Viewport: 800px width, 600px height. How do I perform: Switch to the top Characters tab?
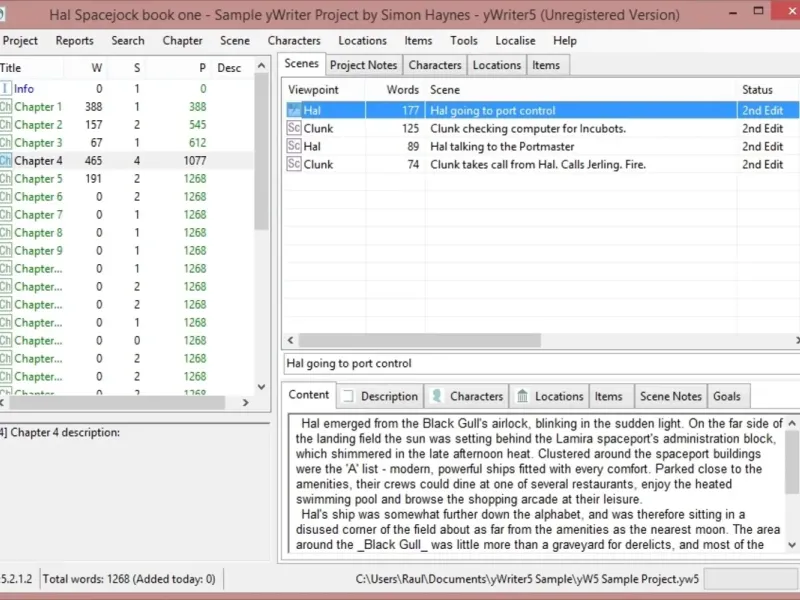435,65
